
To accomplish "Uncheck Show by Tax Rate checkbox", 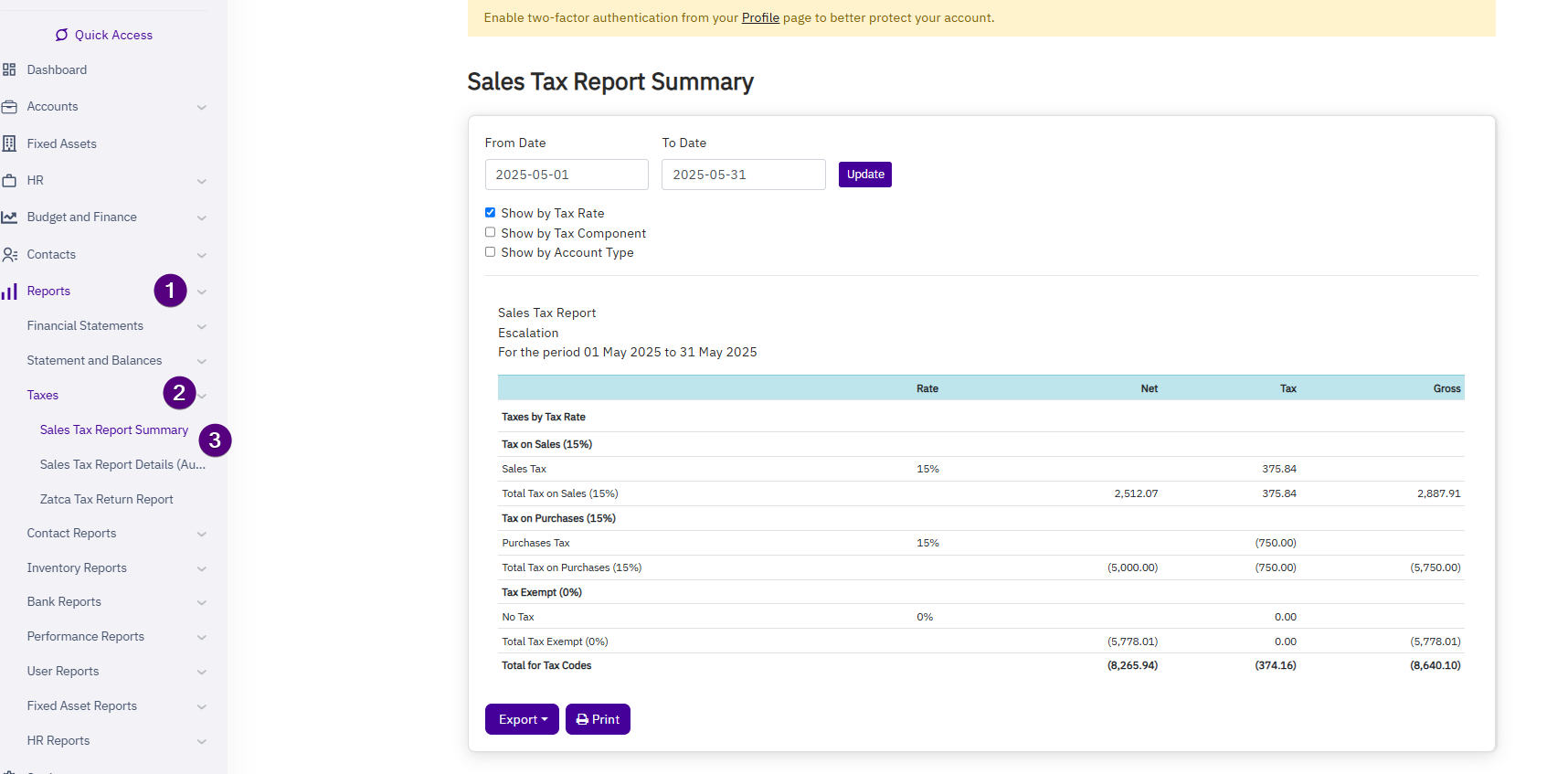I will click(x=490, y=212).
